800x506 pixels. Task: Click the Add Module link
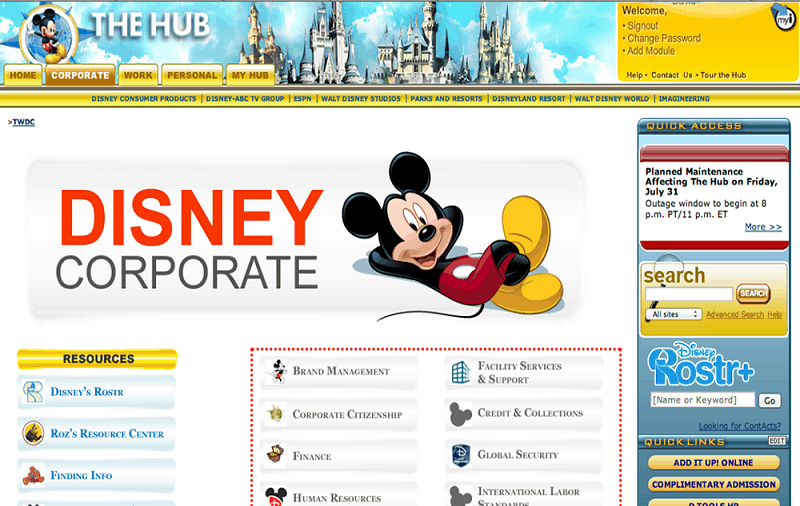point(651,50)
